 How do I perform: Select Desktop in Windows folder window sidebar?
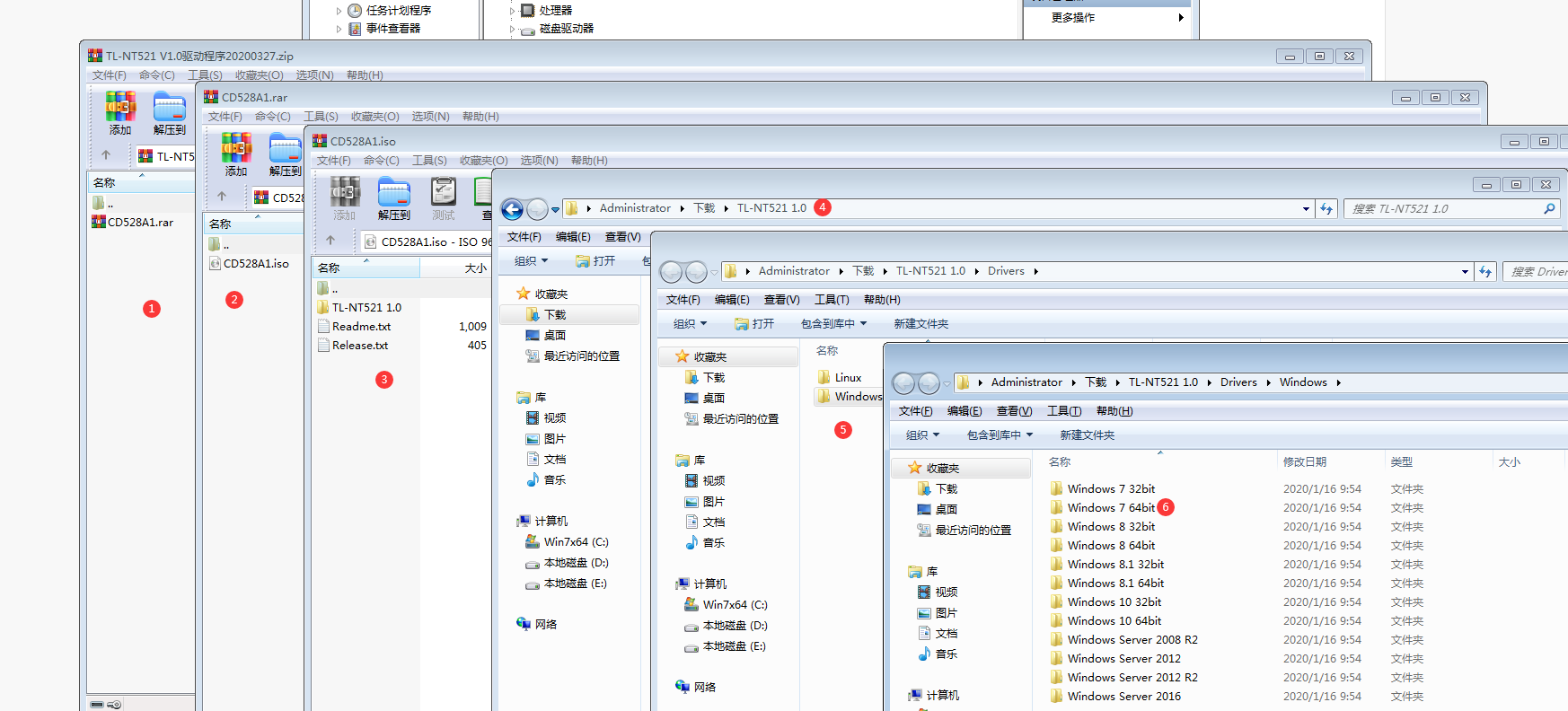click(937, 509)
